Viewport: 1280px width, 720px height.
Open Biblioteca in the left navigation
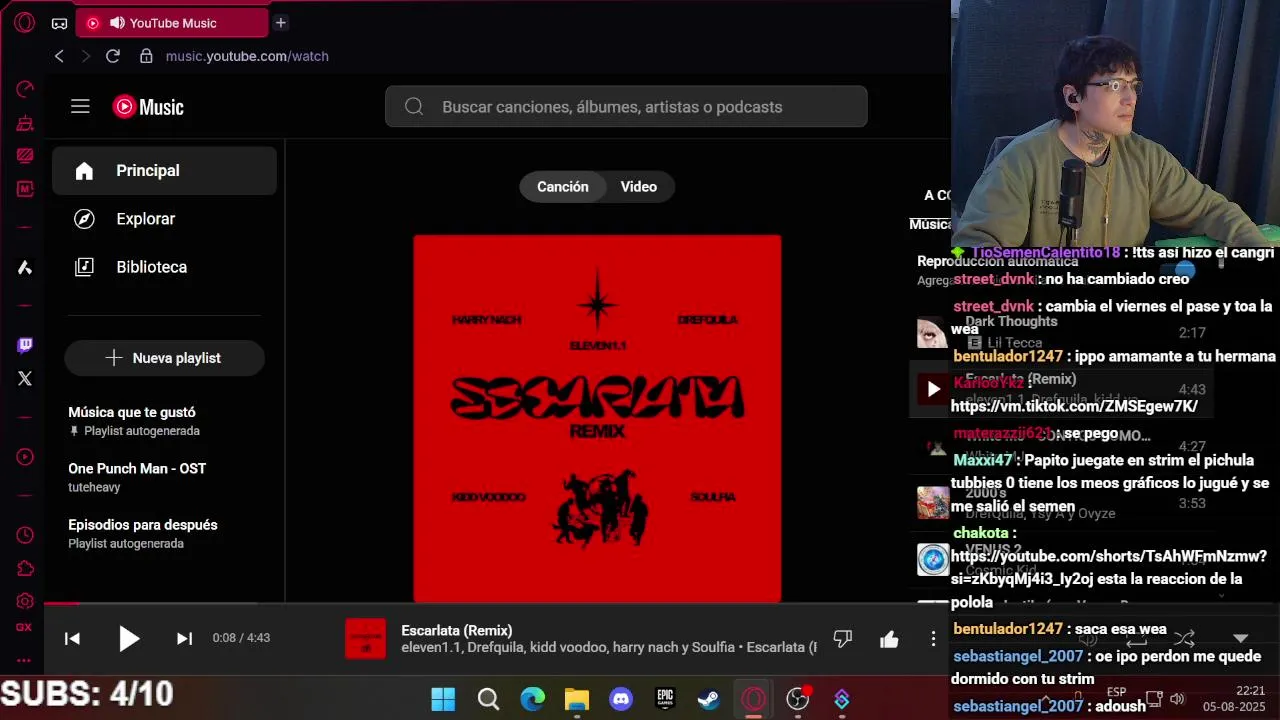point(165,267)
